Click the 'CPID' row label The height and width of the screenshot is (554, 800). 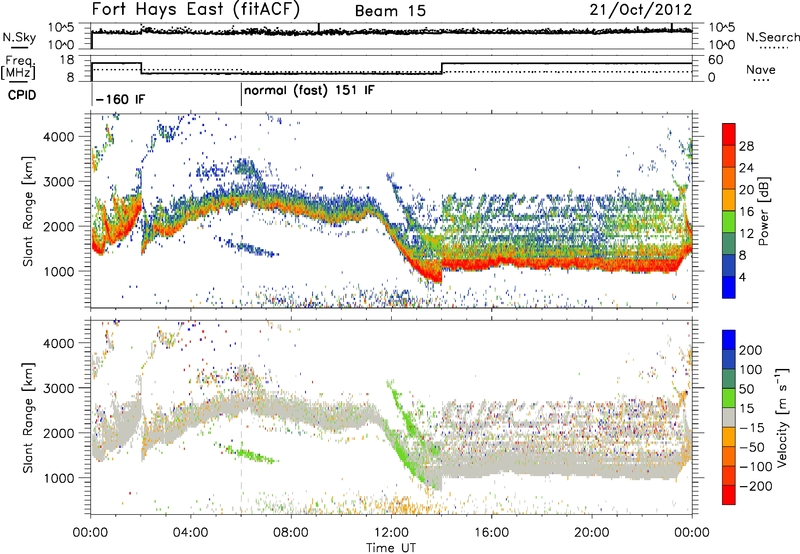point(22,95)
